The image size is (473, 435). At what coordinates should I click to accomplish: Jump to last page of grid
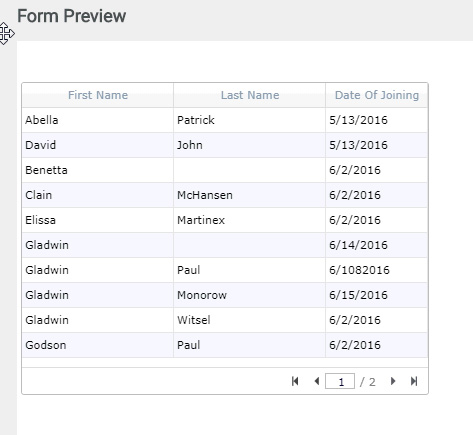tap(414, 381)
